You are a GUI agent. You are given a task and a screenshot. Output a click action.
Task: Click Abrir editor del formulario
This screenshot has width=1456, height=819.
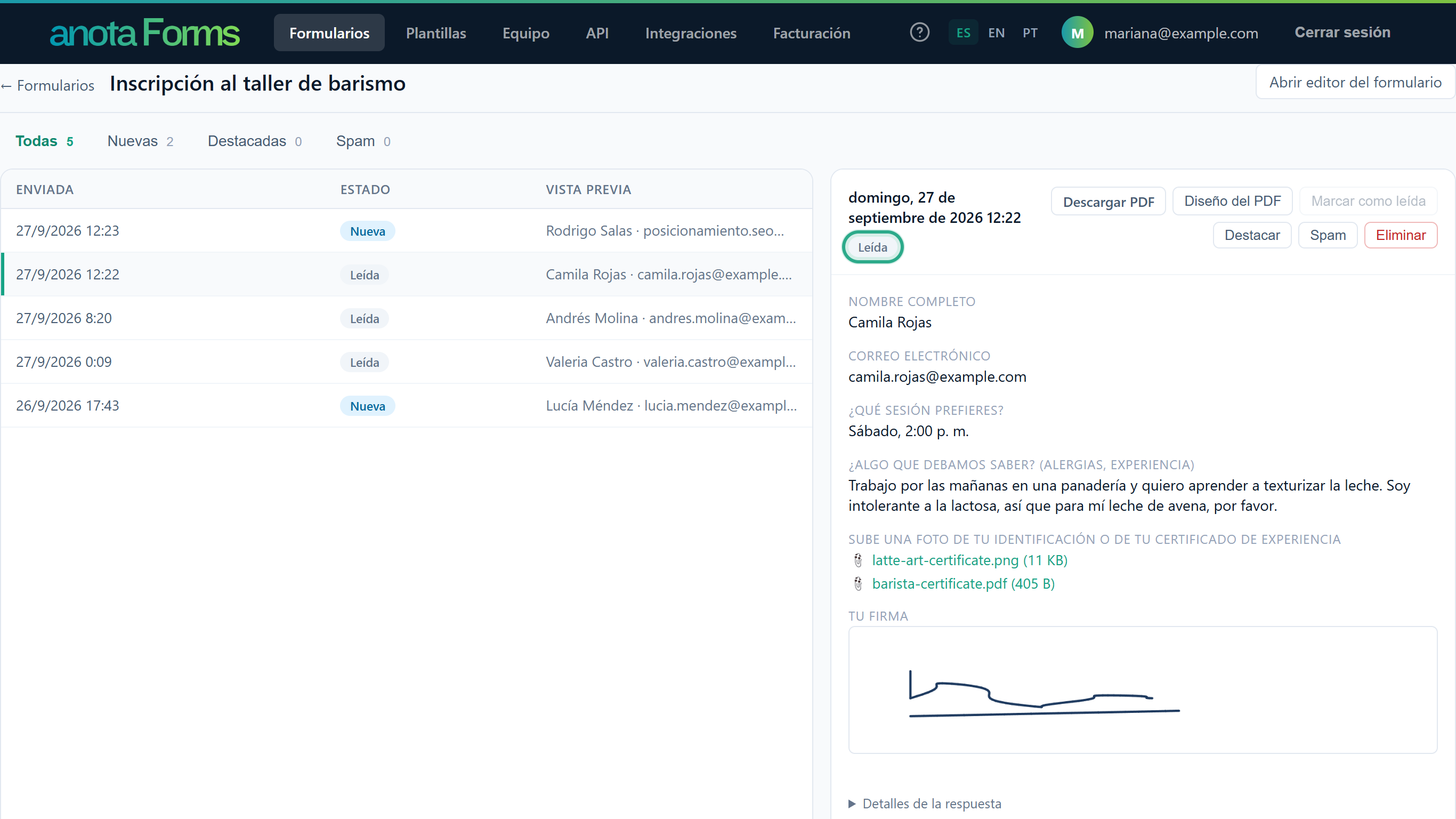click(1355, 82)
